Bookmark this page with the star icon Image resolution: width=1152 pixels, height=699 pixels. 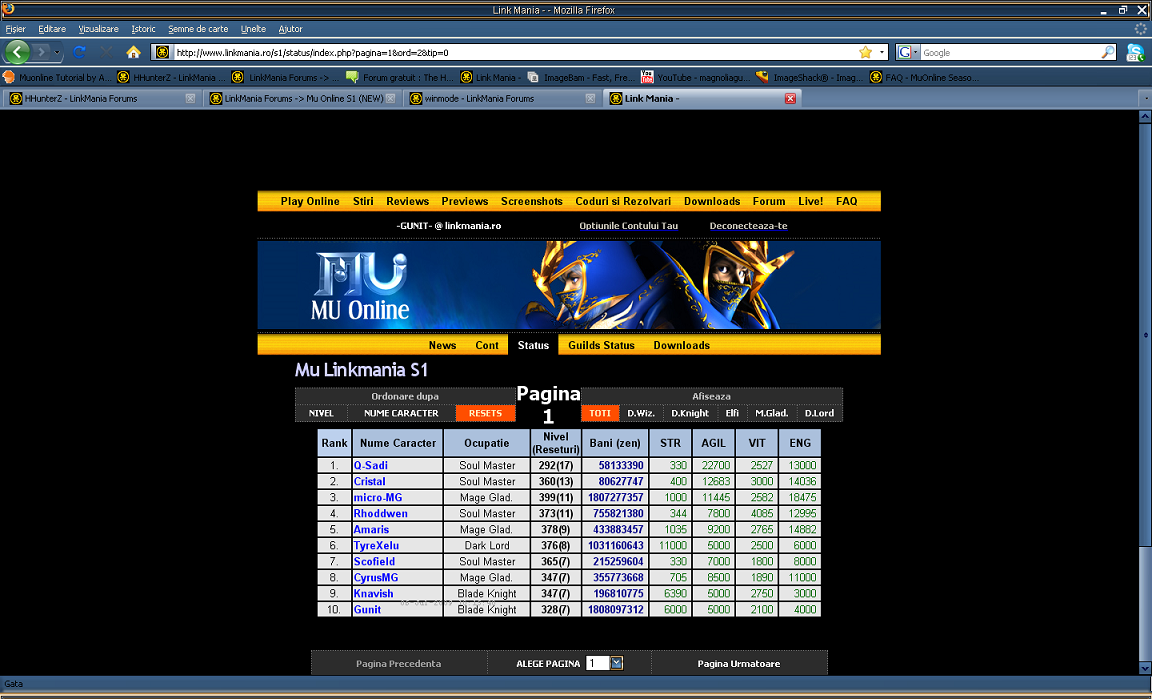(865, 52)
